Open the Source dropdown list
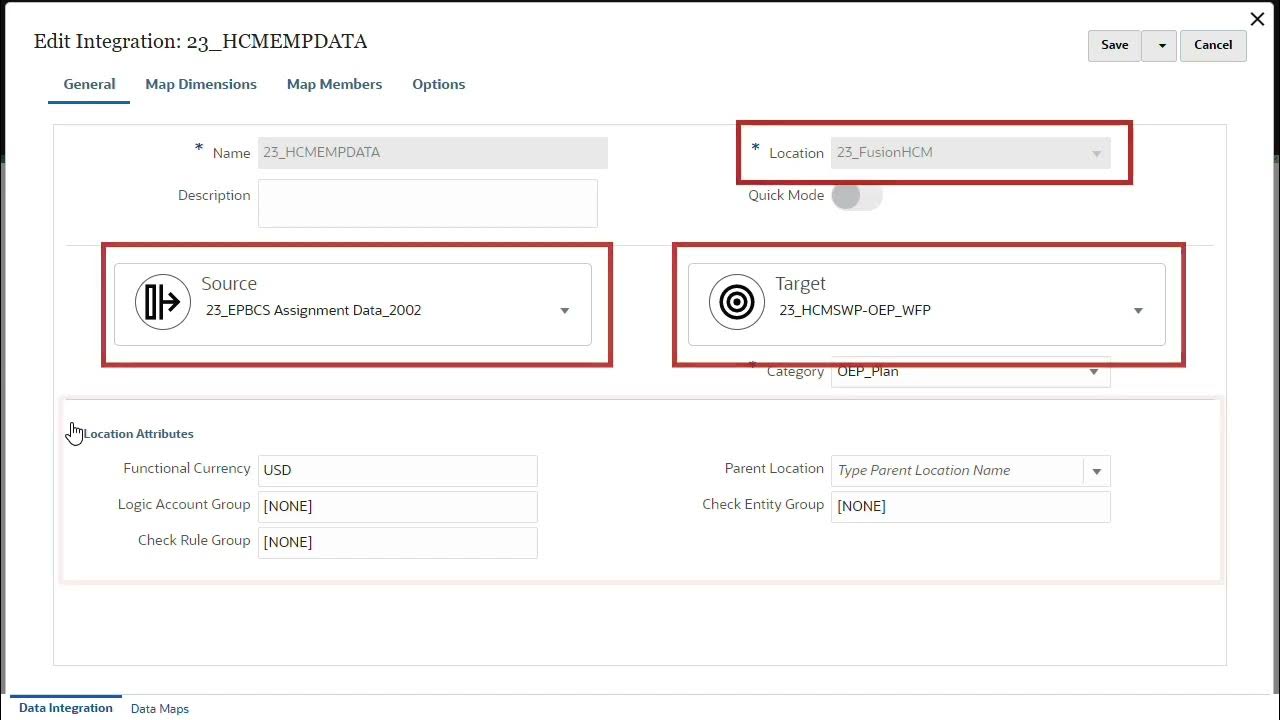Viewport: 1280px width, 720px height. (x=564, y=311)
